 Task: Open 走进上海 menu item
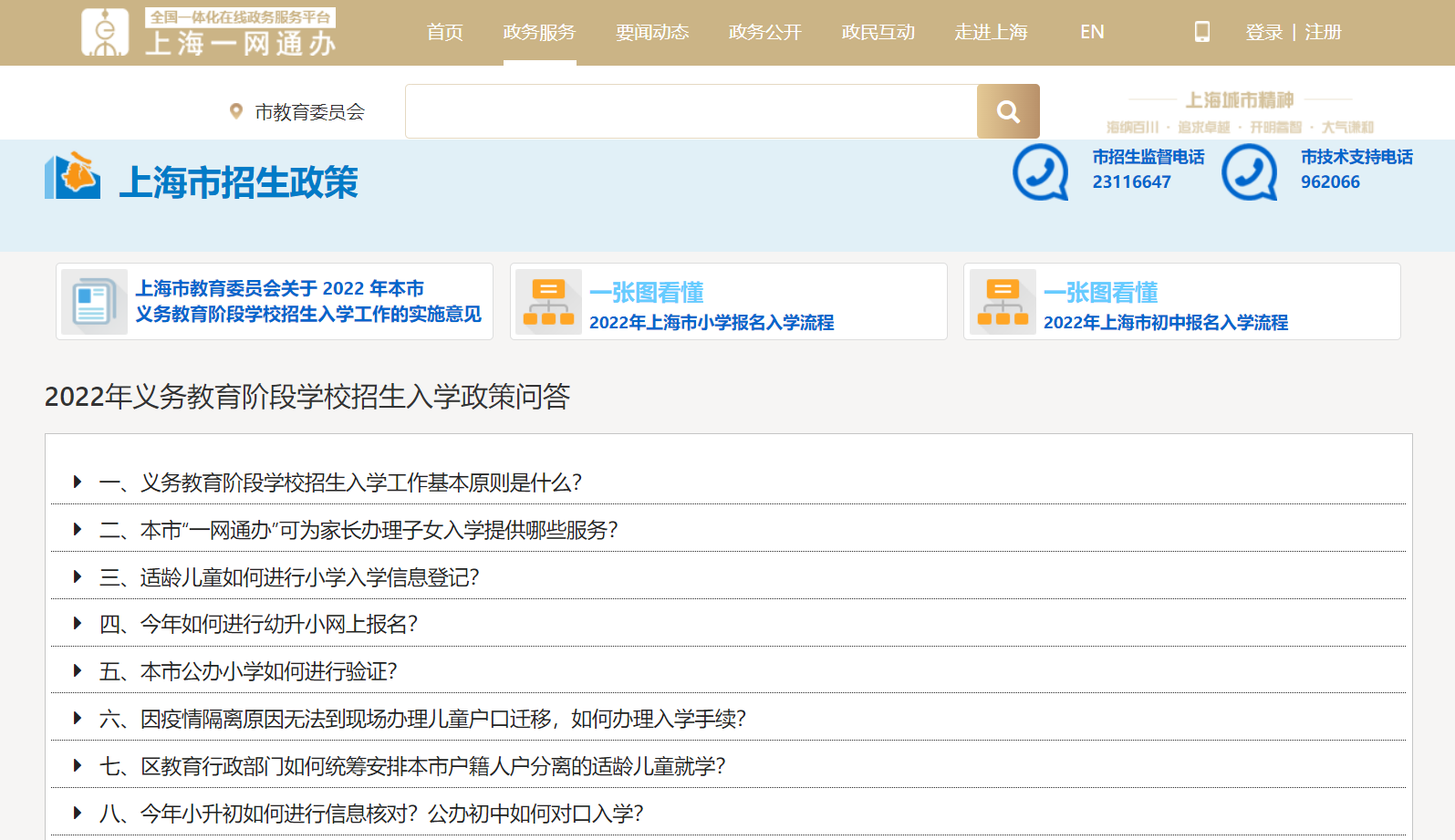pos(992,32)
